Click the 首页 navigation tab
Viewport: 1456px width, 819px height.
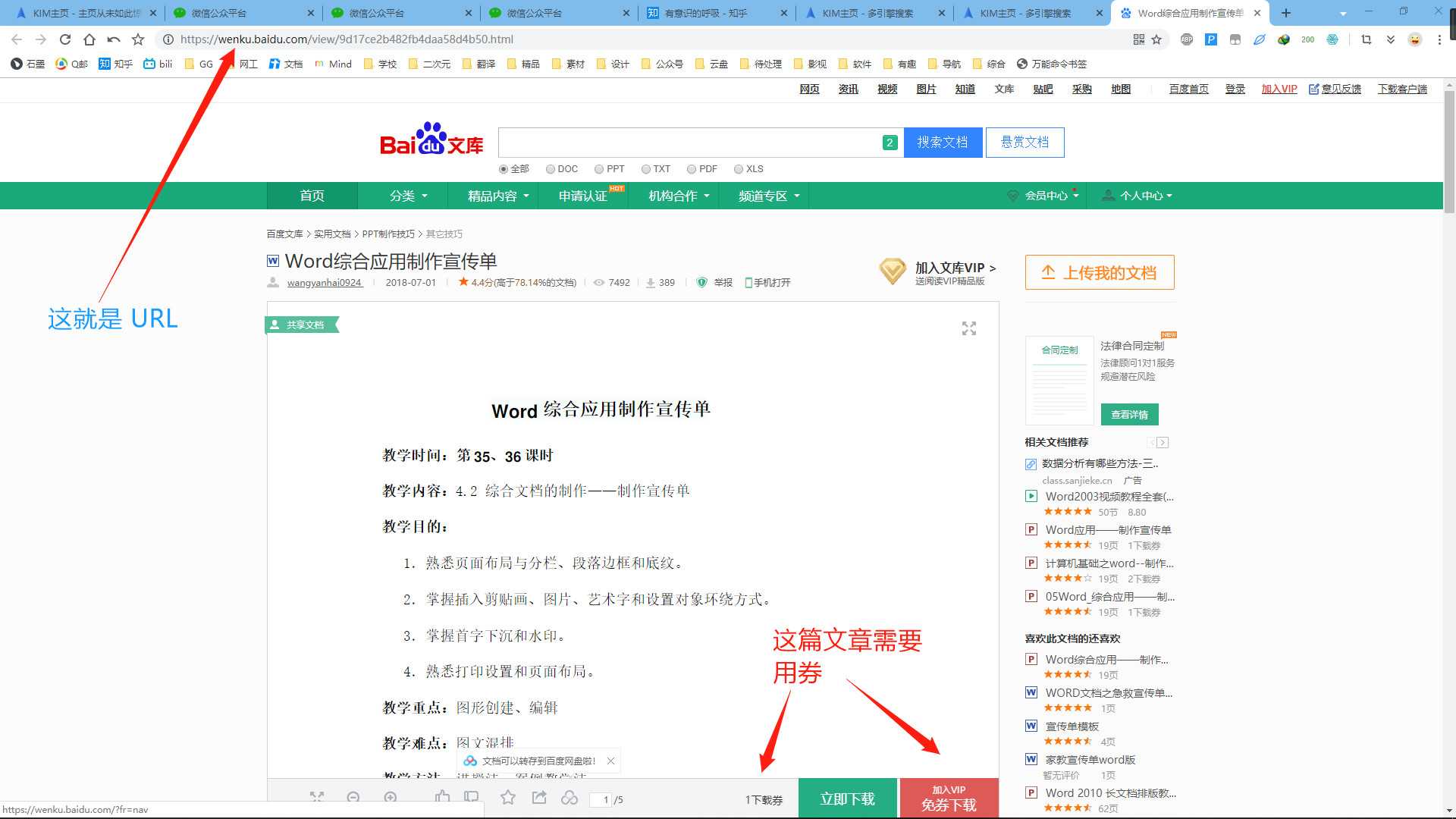point(312,196)
